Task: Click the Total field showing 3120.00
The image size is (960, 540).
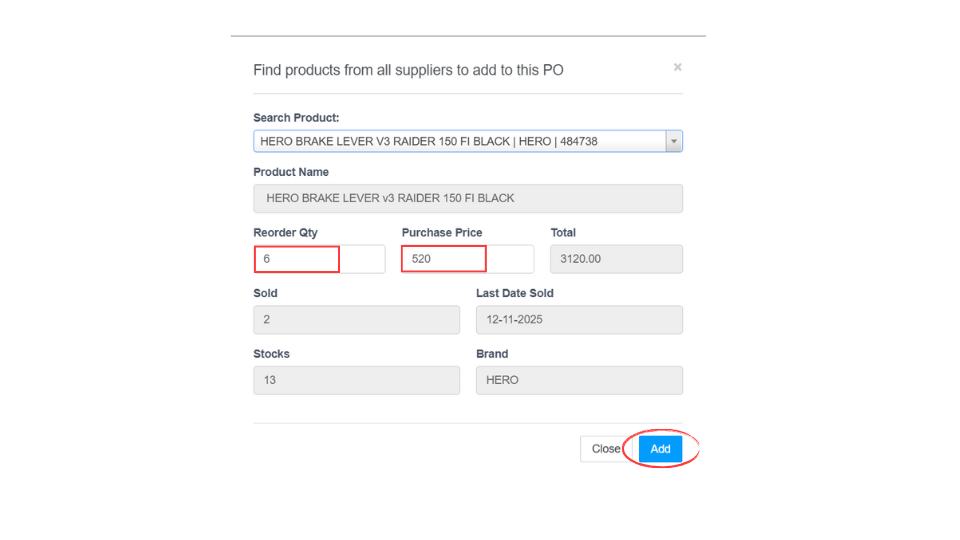Action: (x=616, y=259)
